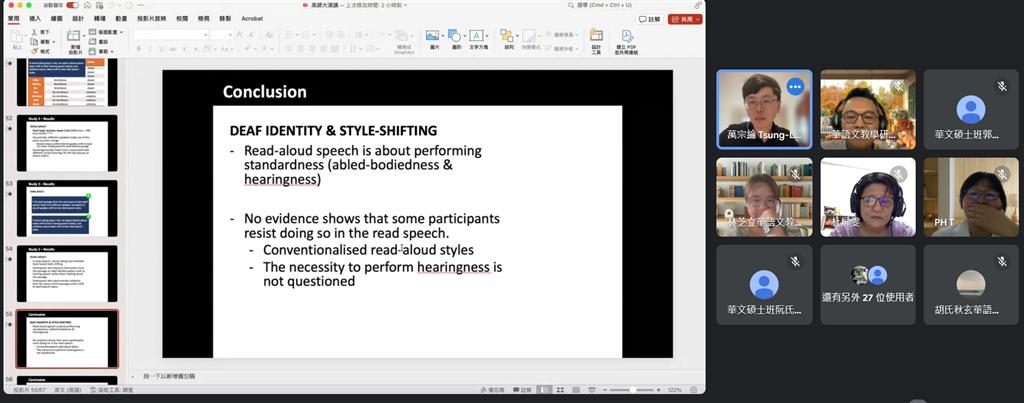Click the language indicator in status bar
This screenshot has height=403, width=1024.
tap(66, 389)
